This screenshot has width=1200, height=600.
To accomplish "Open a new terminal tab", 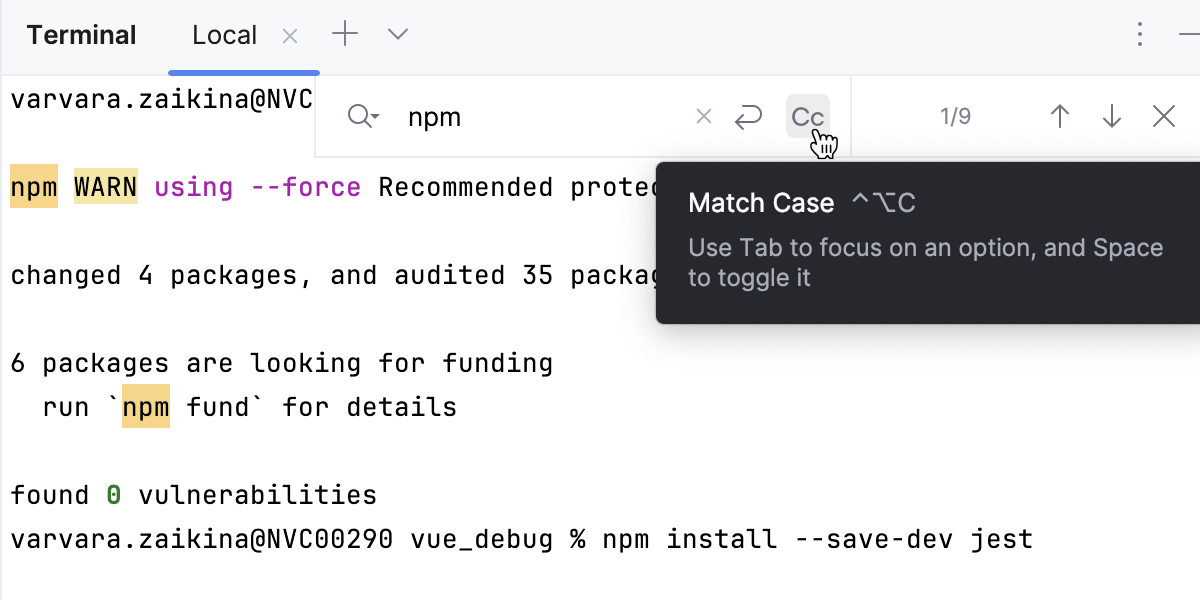I will 344,34.
